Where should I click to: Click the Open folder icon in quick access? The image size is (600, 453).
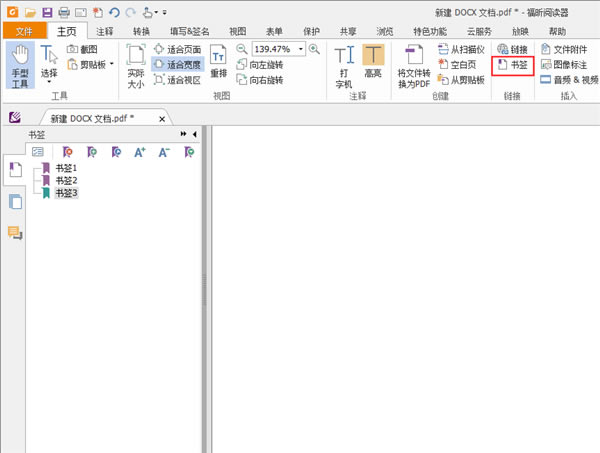point(30,13)
